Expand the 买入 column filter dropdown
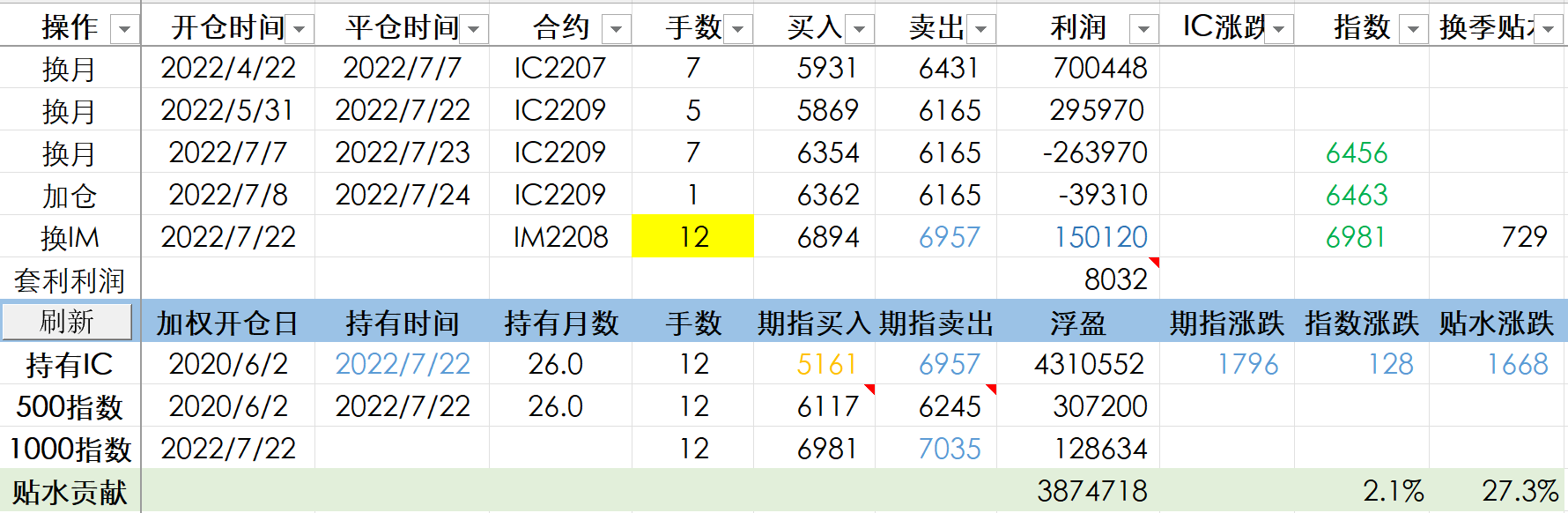This screenshot has width=1568, height=513. click(x=860, y=30)
